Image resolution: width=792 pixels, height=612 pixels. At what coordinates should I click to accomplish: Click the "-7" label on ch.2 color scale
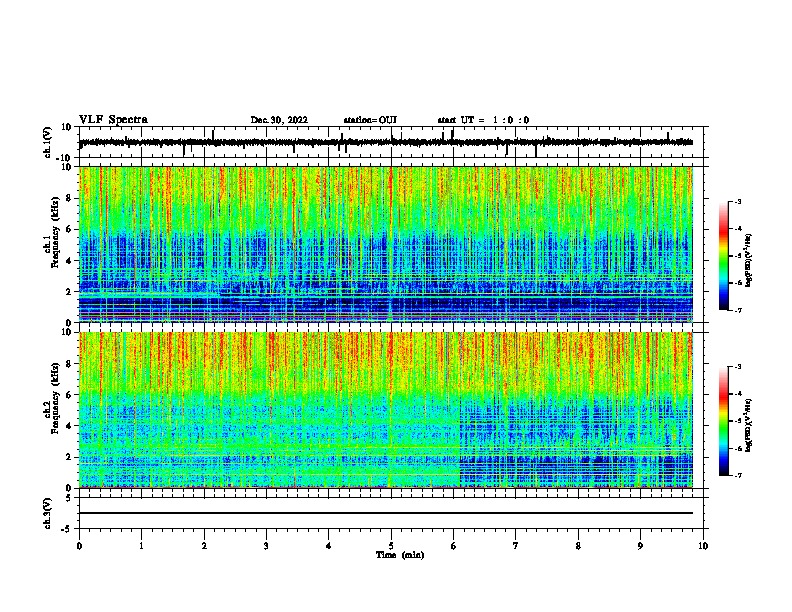click(x=738, y=475)
